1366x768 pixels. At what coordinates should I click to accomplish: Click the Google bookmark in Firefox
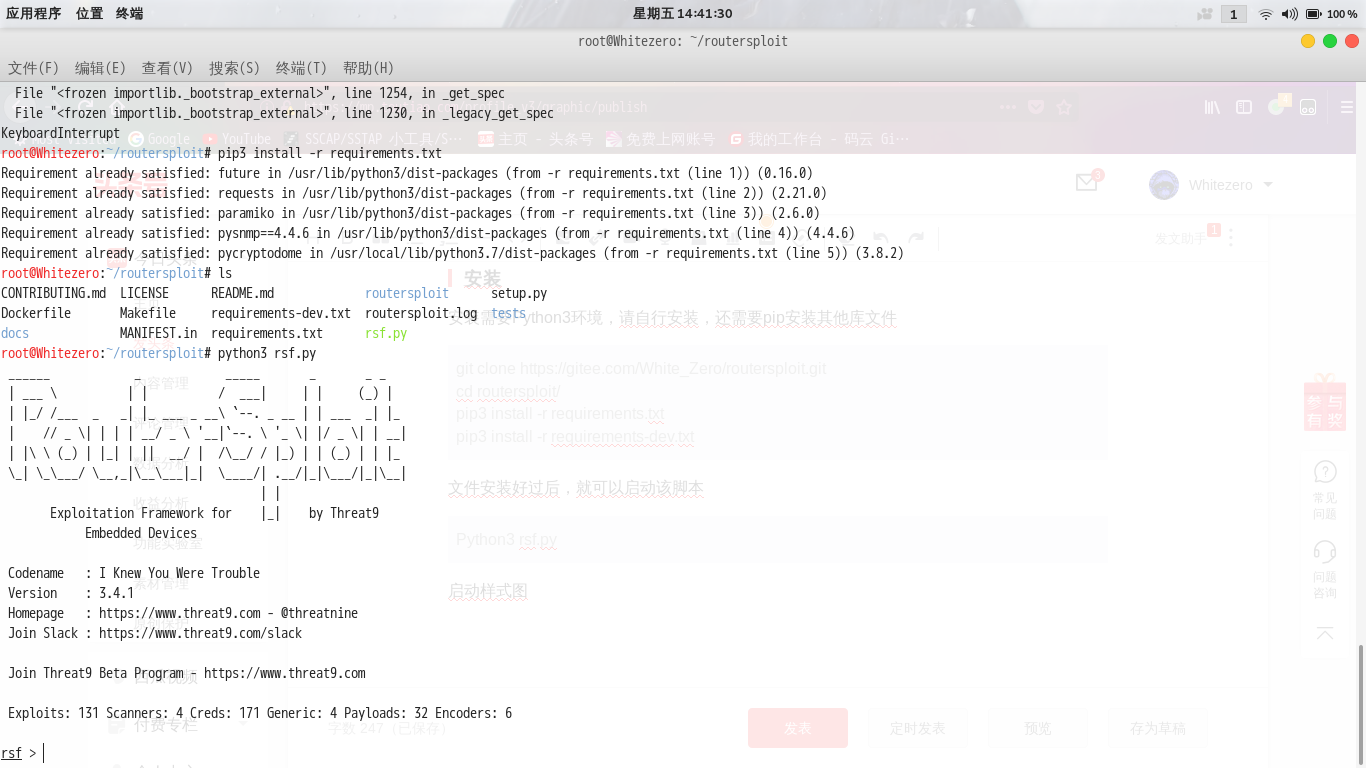161,139
